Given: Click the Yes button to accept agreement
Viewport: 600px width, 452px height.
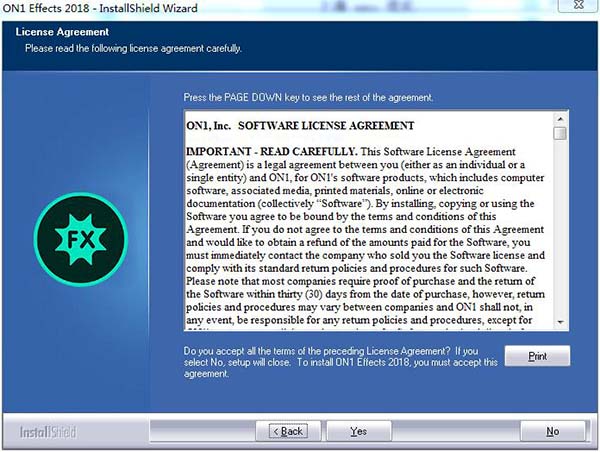Looking at the screenshot, I should (x=359, y=431).
